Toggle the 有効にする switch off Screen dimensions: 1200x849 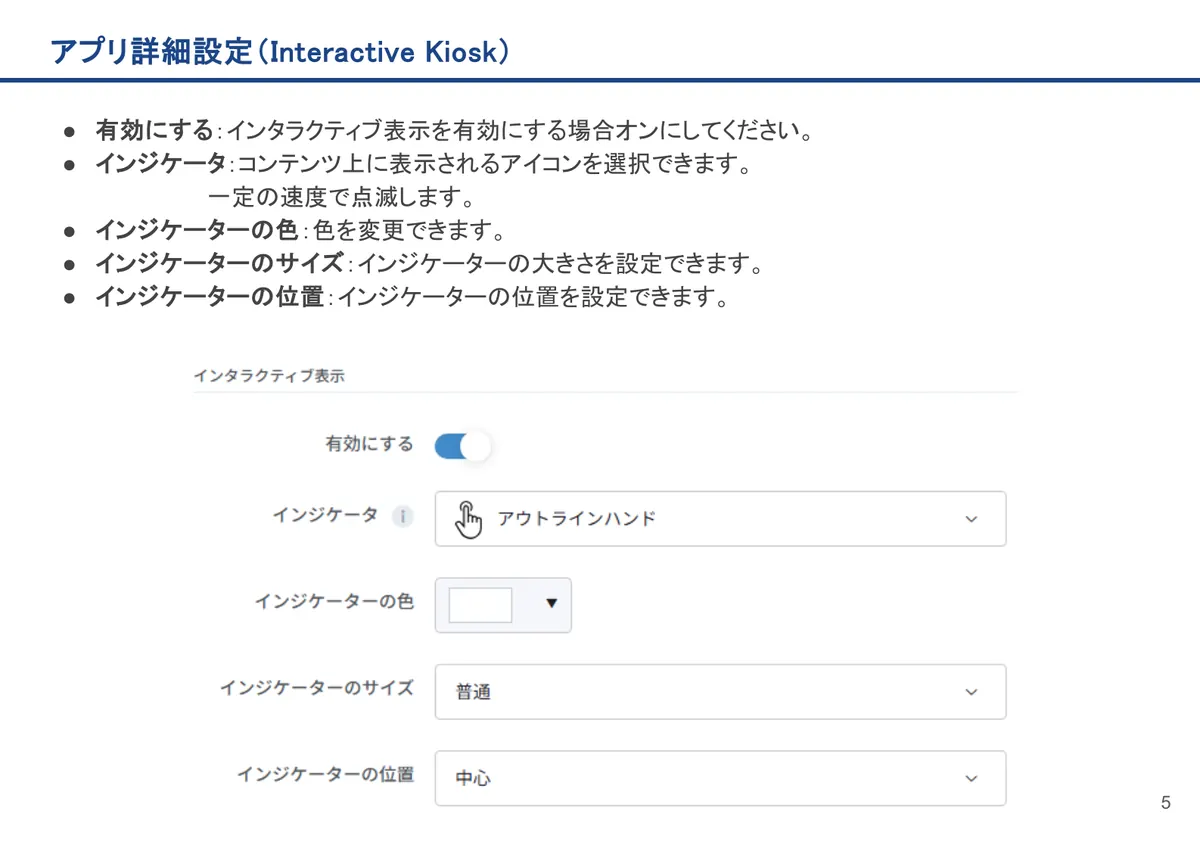[x=463, y=446]
